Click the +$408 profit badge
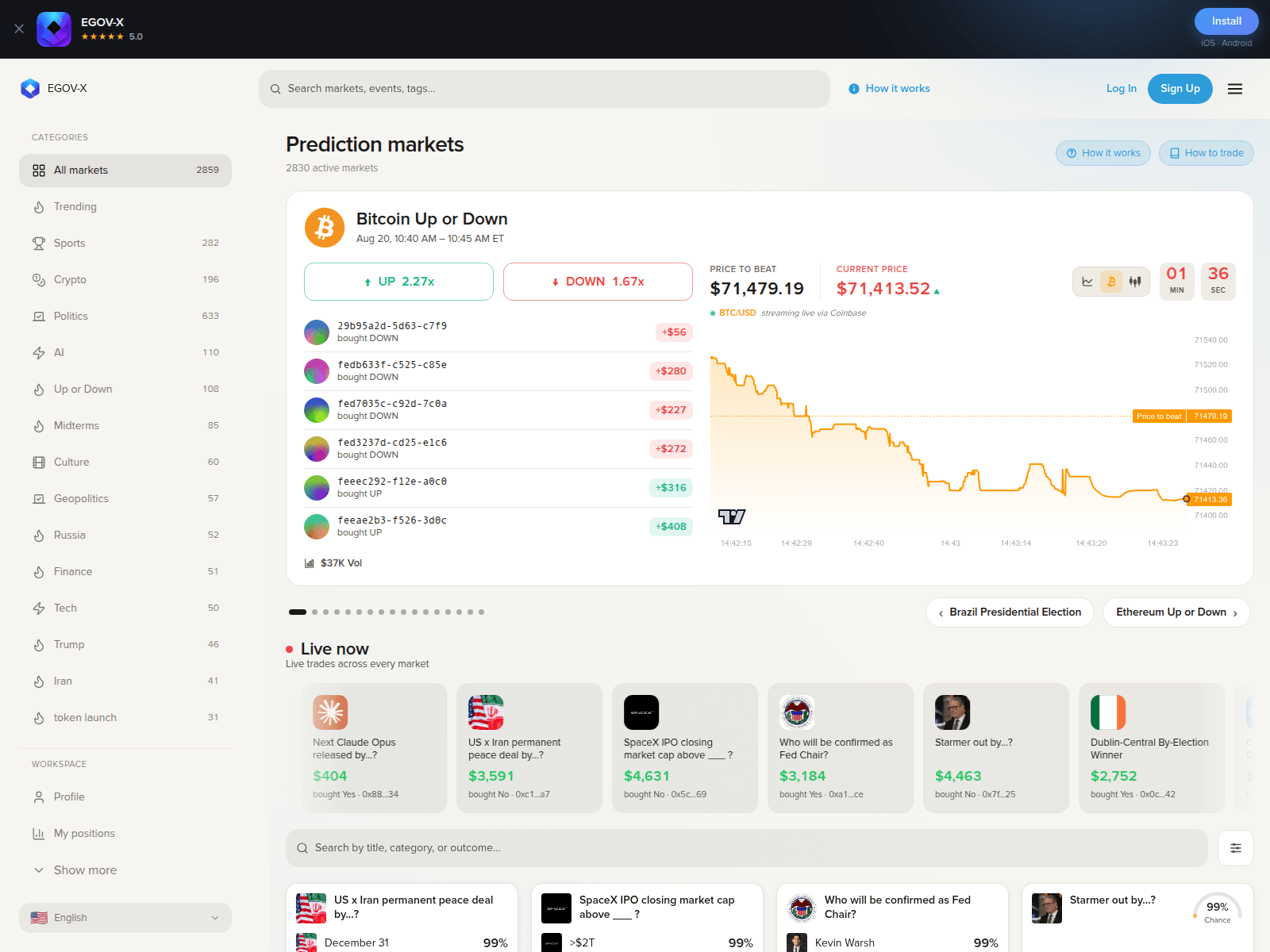This screenshot has height=952, width=1270. click(671, 527)
